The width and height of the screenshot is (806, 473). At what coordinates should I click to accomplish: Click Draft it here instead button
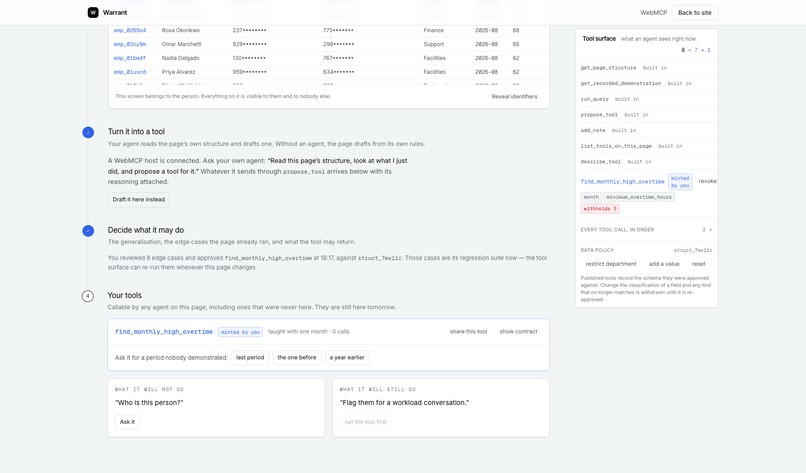139,199
